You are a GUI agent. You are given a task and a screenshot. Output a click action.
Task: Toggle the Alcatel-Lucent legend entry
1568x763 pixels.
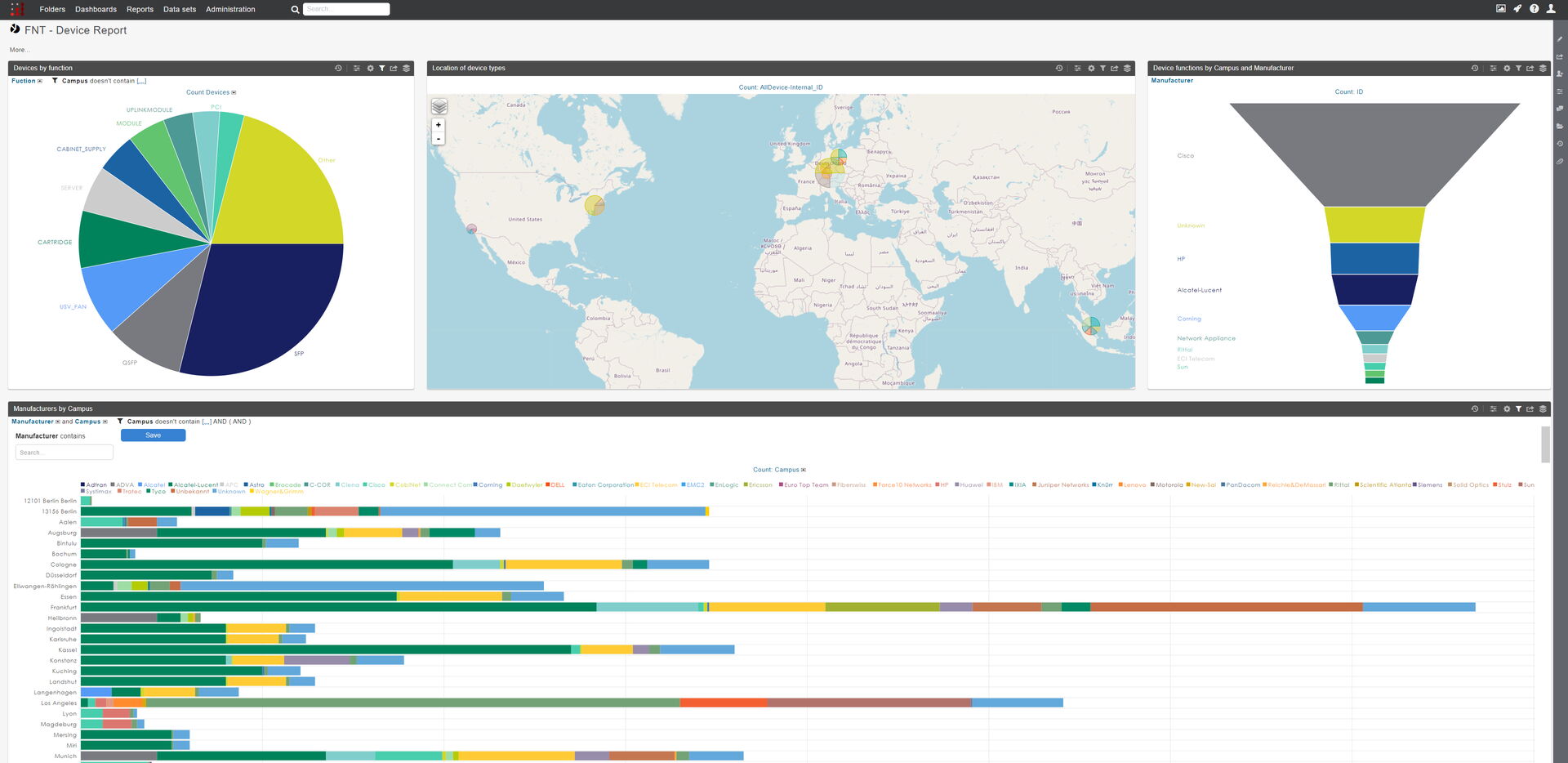click(x=194, y=485)
